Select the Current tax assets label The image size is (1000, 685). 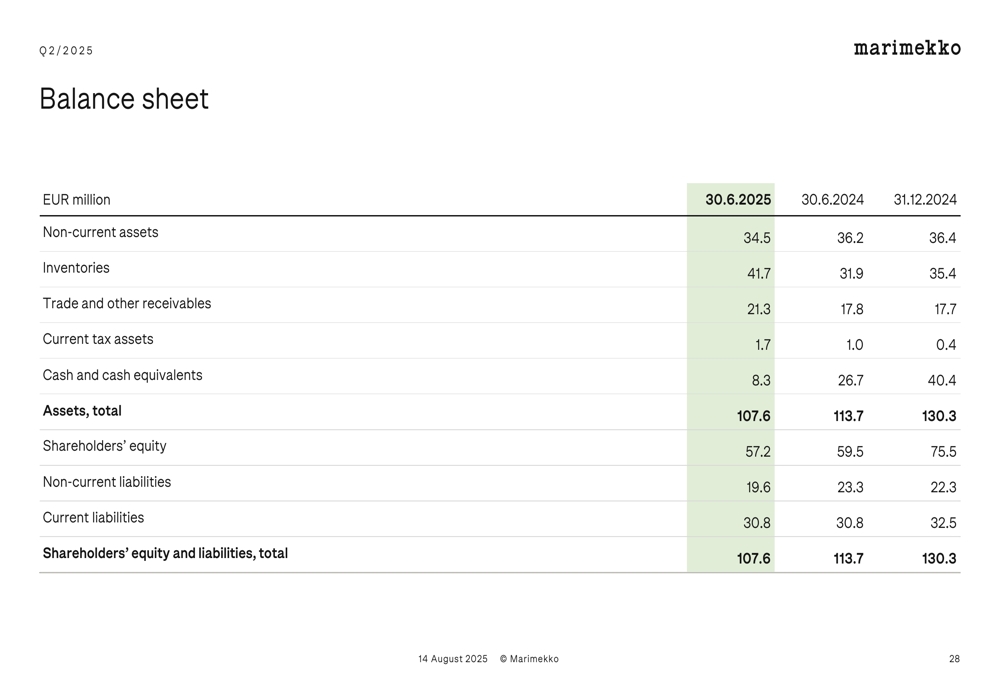(98, 339)
